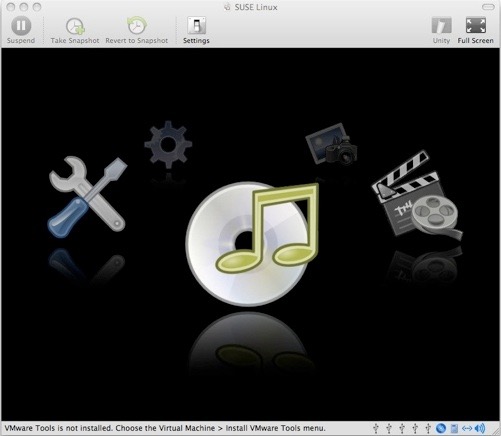Minimize the SUSE Linux window
501x436 pixels.
(x=24, y=7)
